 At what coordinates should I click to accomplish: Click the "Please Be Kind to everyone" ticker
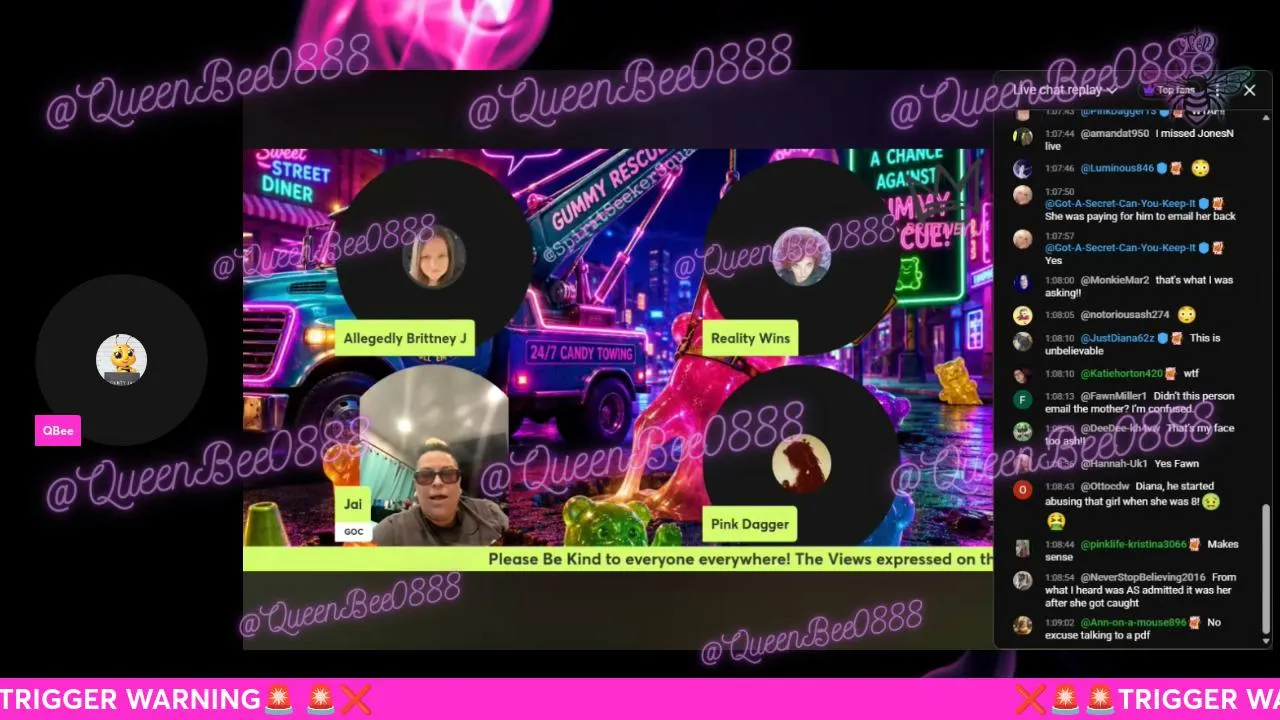pos(618,559)
